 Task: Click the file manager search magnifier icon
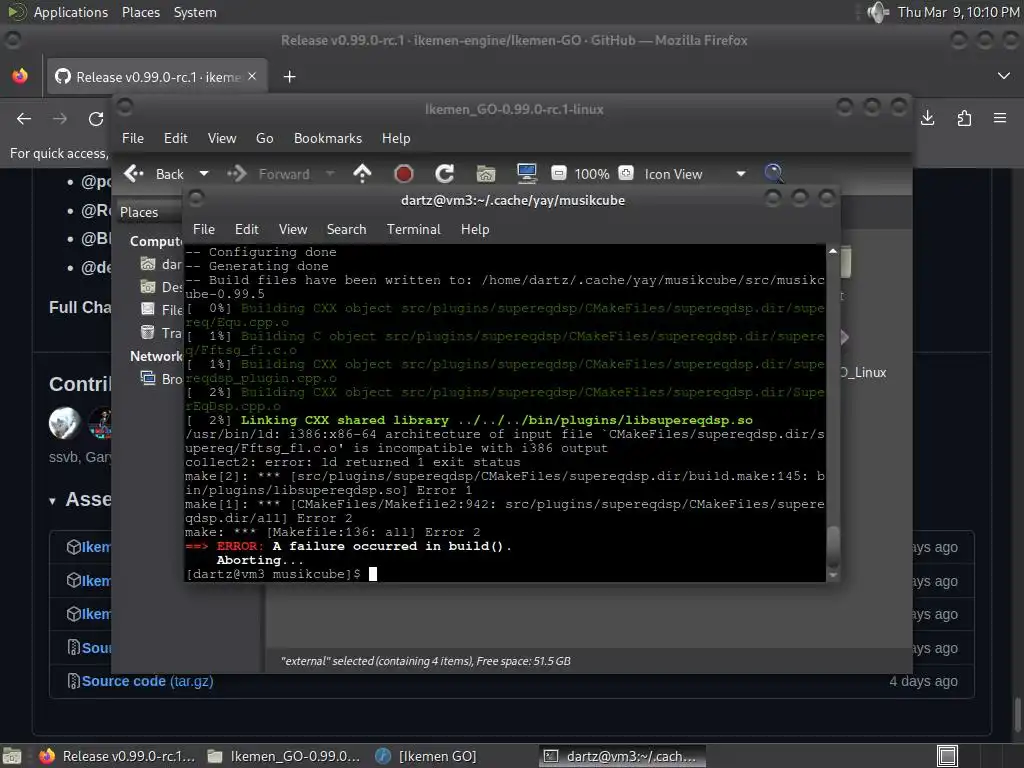coord(774,173)
